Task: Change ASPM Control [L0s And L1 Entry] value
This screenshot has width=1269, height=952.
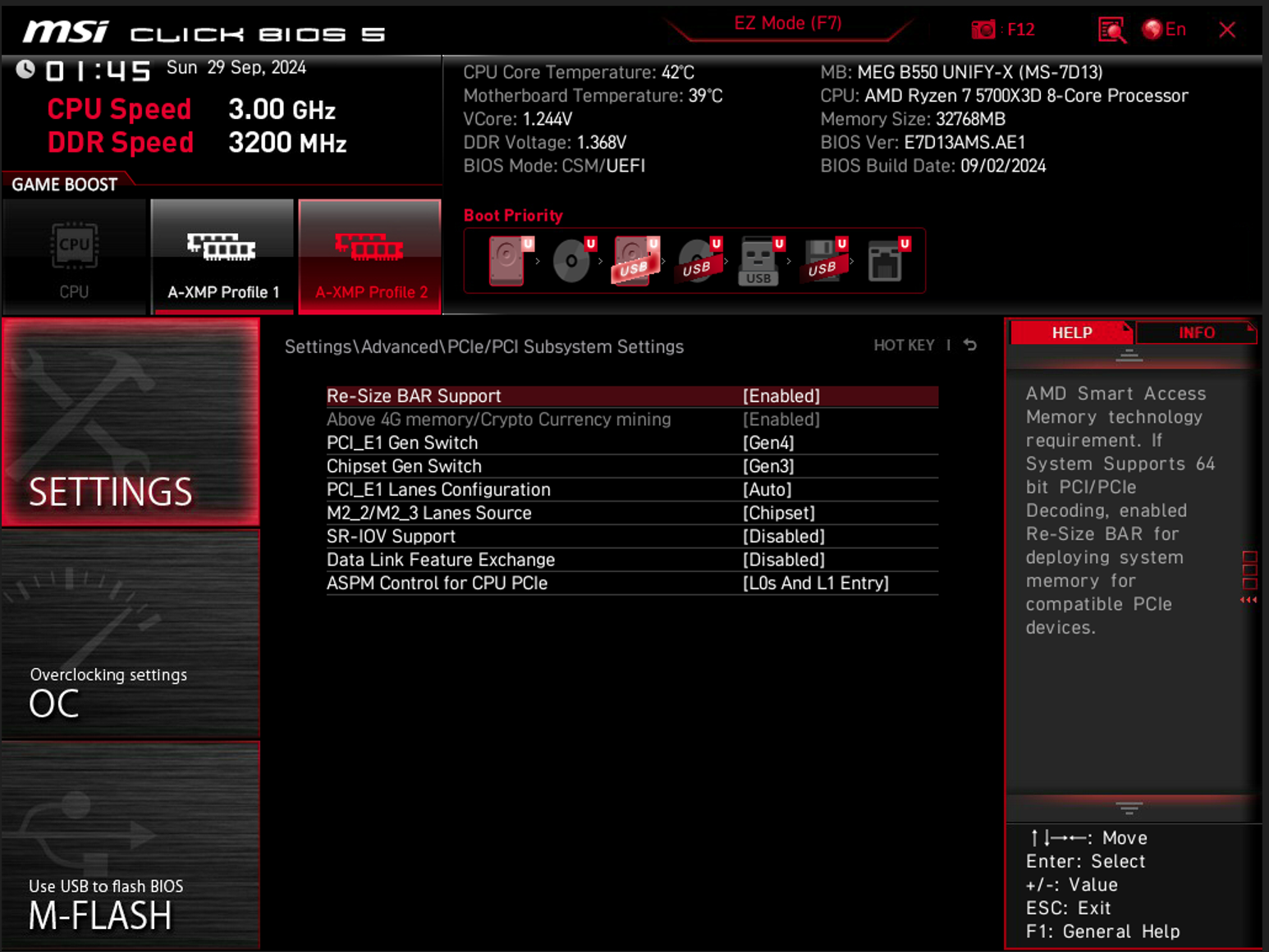Action: pos(816,584)
